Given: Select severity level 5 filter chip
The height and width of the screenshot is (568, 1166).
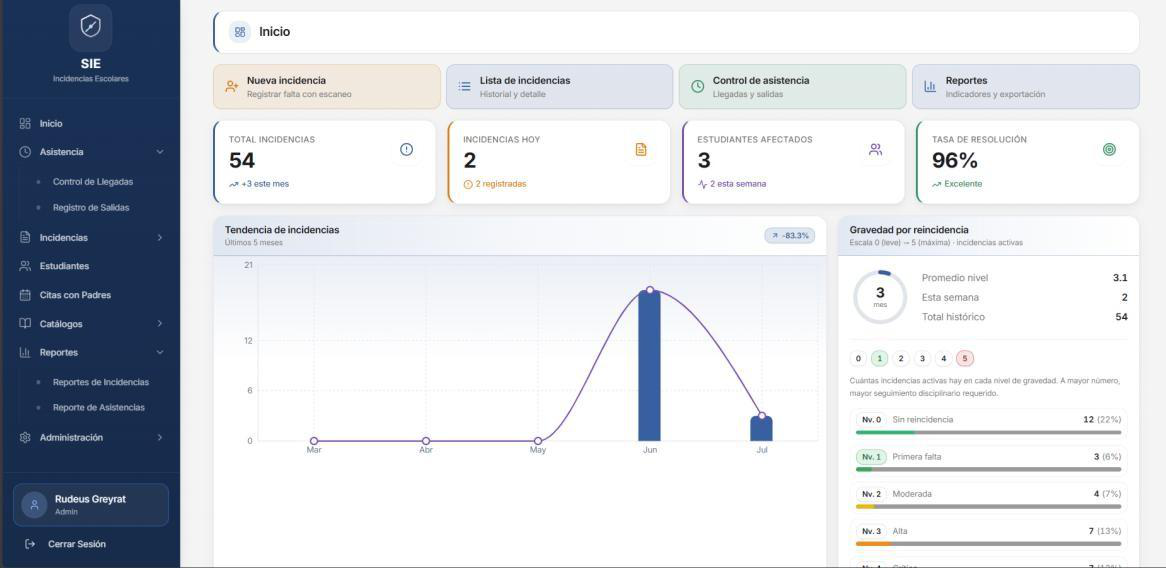Looking at the screenshot, I should 964,359.
